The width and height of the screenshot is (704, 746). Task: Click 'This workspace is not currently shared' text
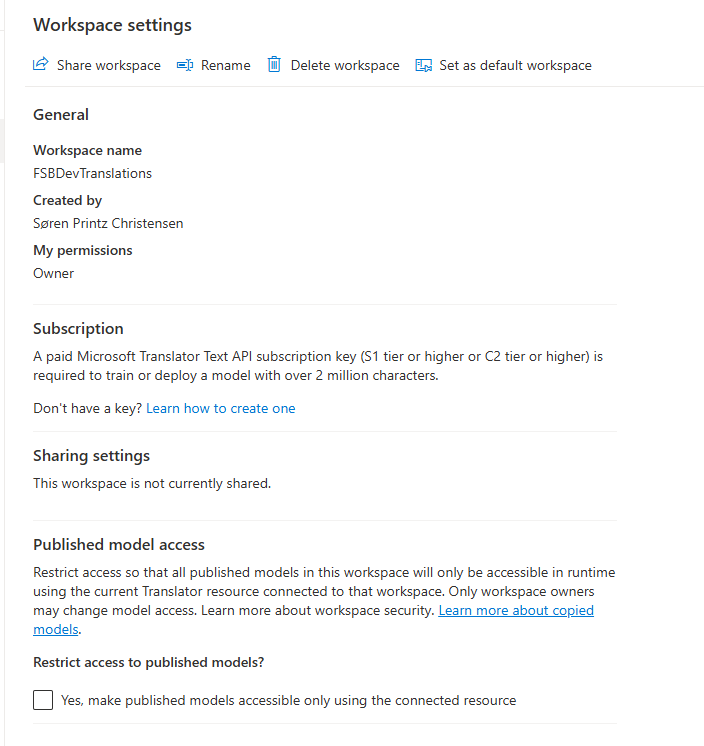pyautogui.click(x=152, y=483)
